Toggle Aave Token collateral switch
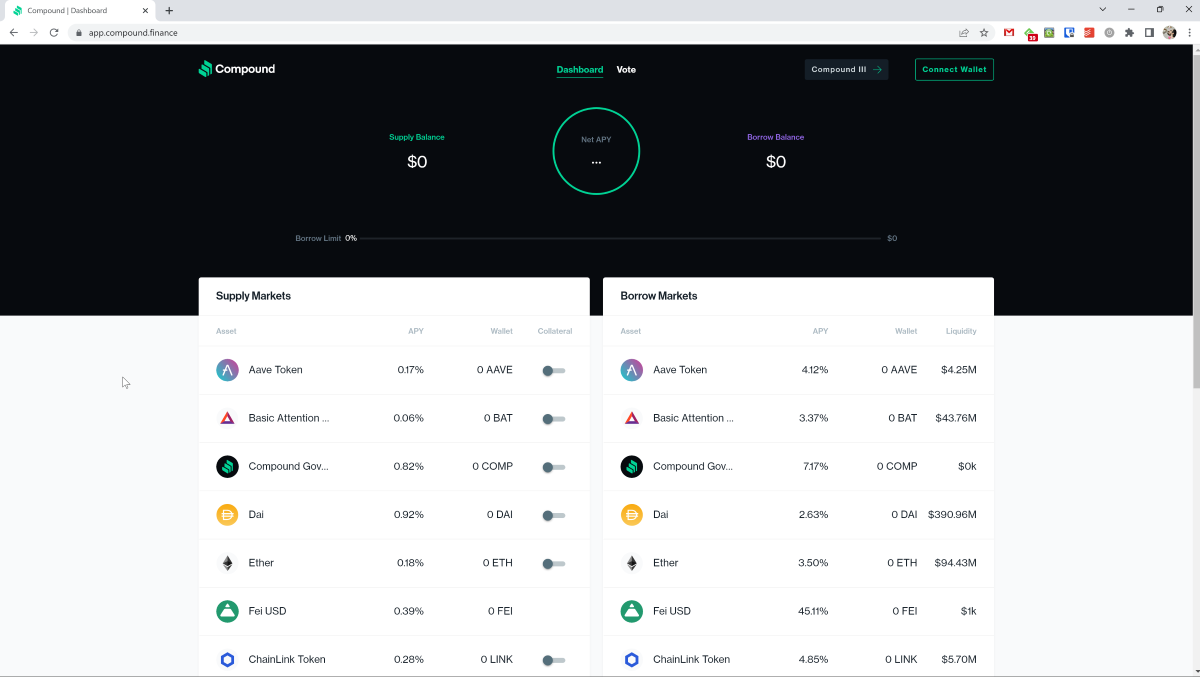The width and height of the screenshot is (1200, 677). (x=553, y=370)
